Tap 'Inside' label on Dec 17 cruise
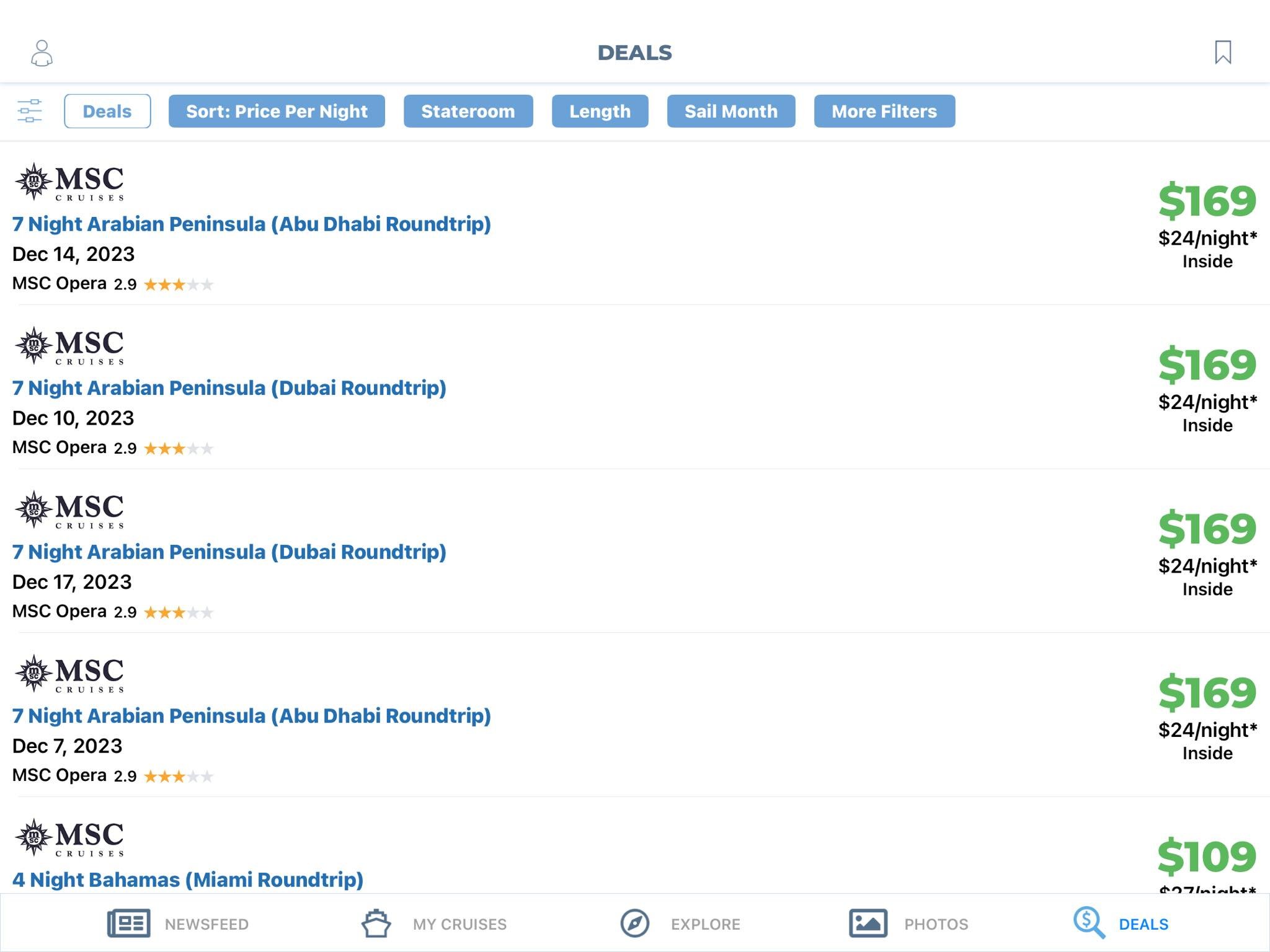This screenshot has width=1270, height=952. click(1207, 589)
